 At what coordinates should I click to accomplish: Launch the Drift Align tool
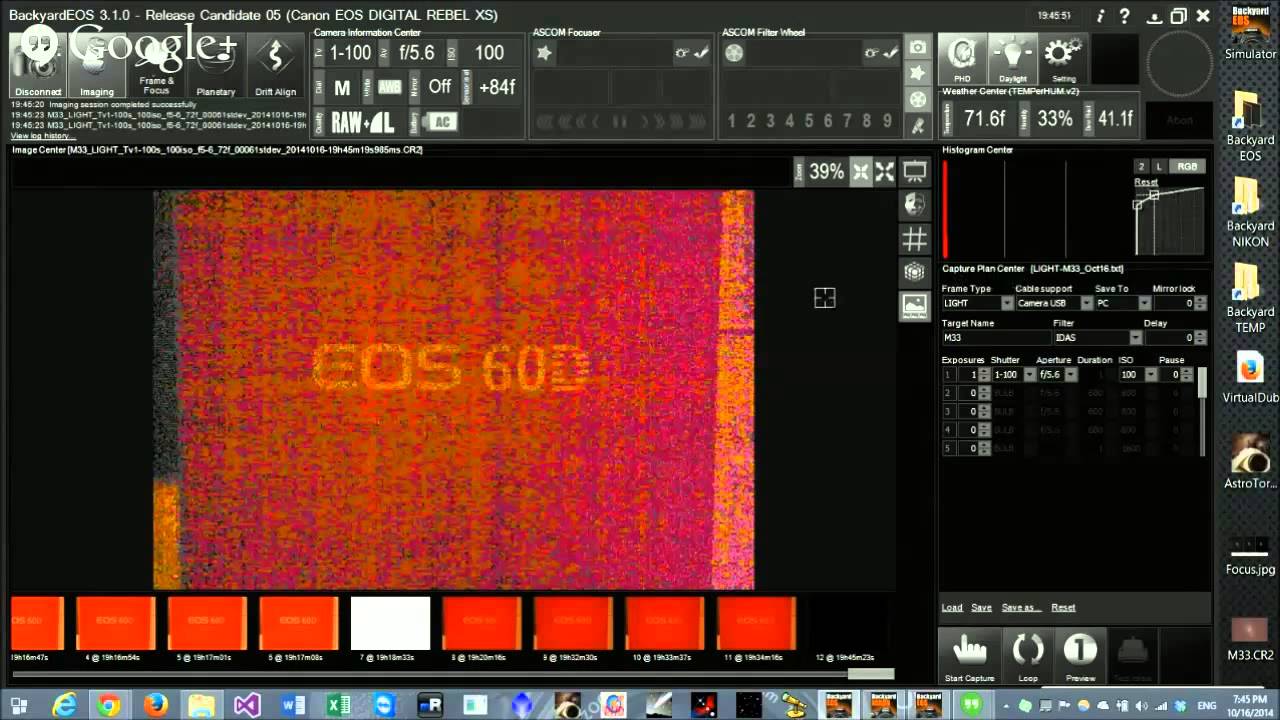point(275,66)
